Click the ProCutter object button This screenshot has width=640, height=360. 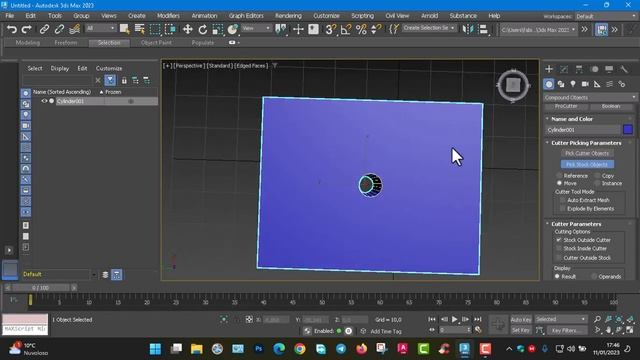coord(566,106)
